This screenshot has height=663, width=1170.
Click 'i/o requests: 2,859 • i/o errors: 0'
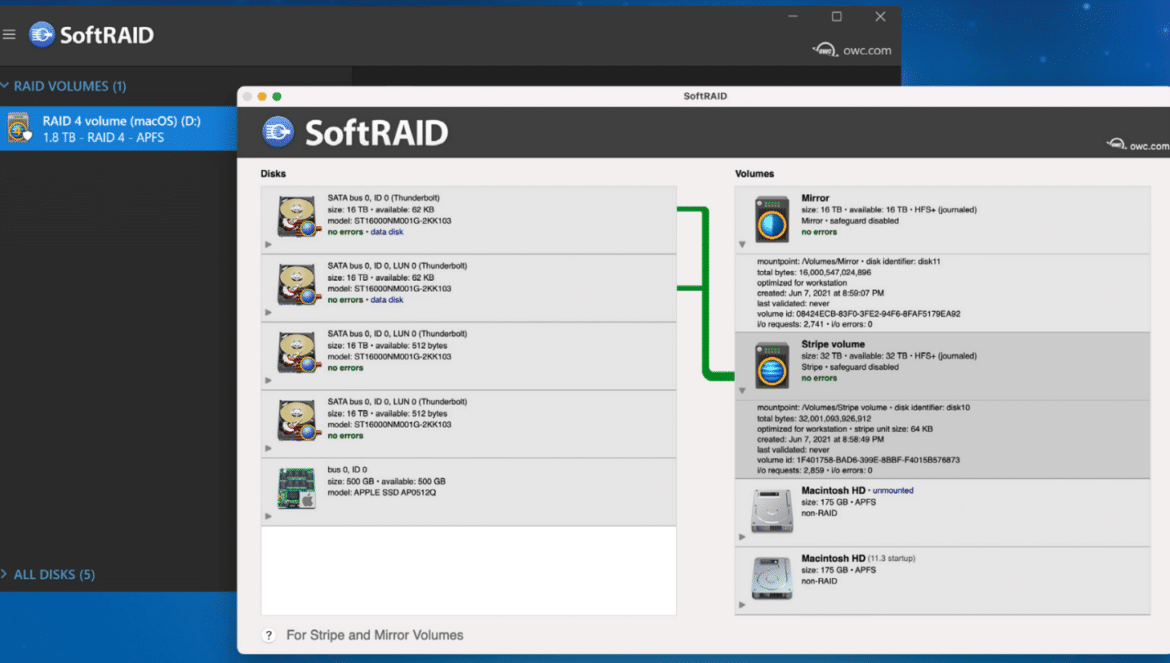tap(814, 471)
